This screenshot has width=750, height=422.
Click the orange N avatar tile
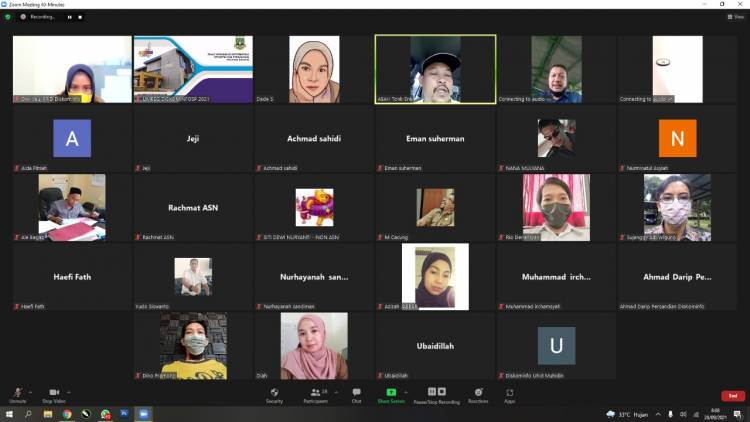[x=677, y=138]
